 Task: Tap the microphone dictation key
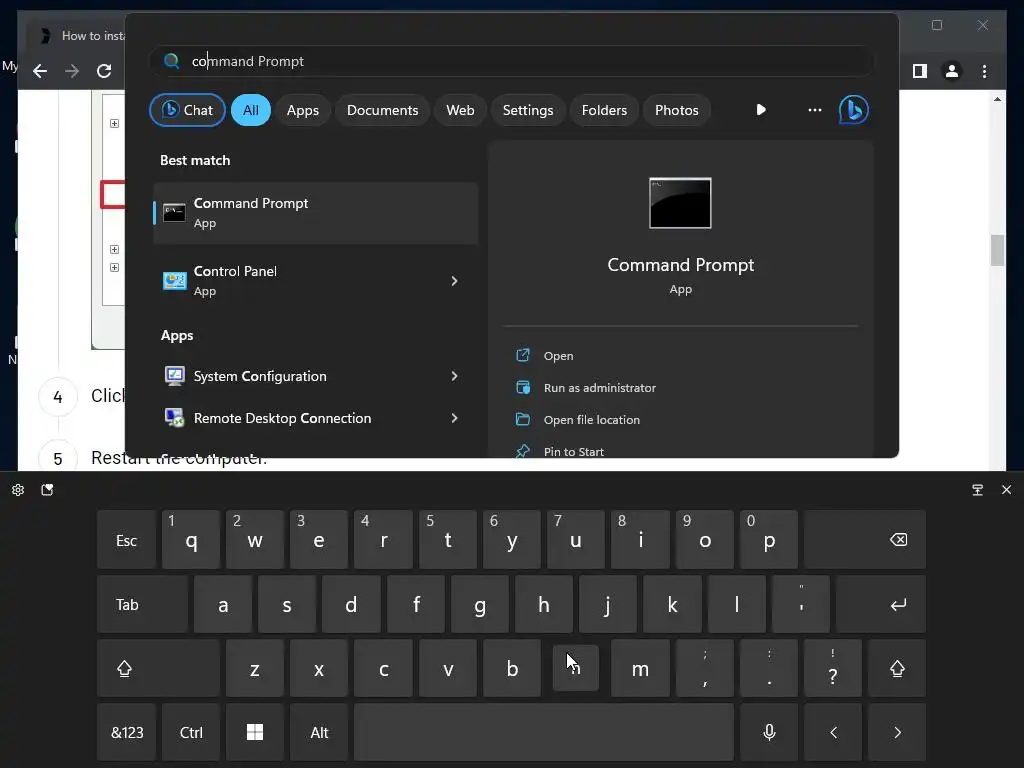(769, 732)
